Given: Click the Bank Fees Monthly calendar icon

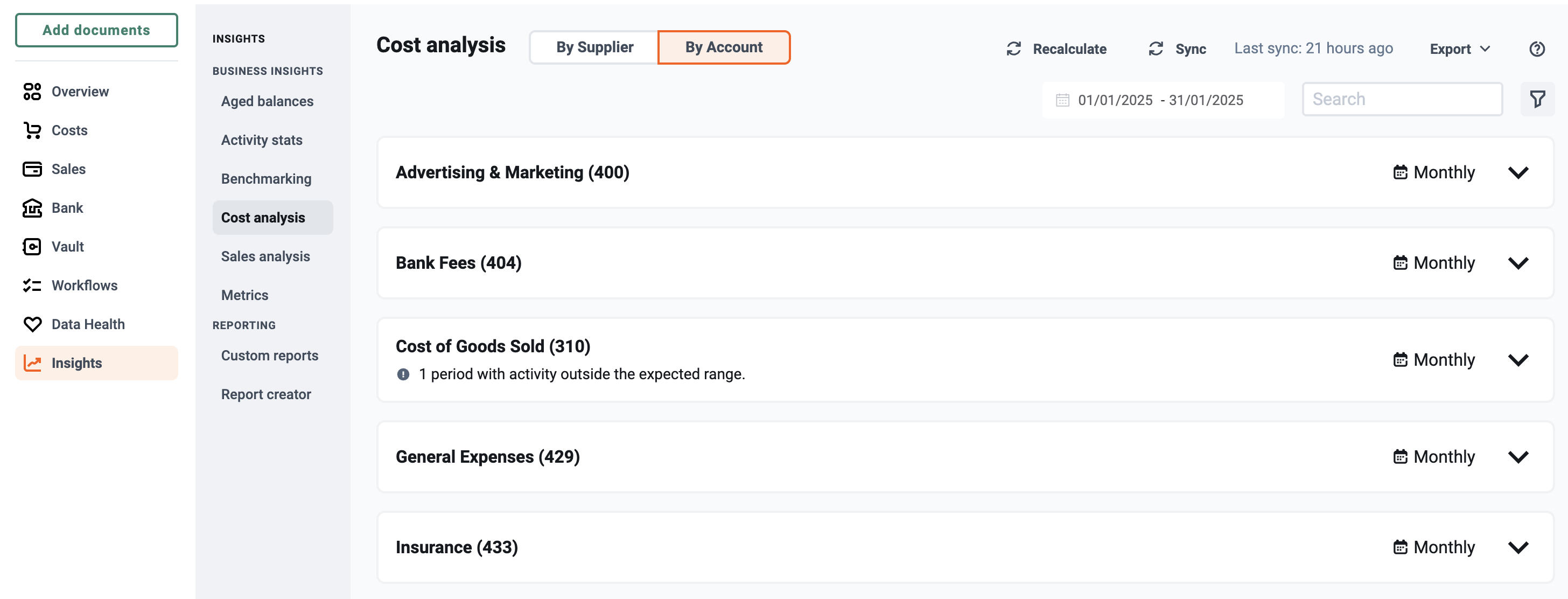Looking at the screenshot, I should pyautogui.click(x=1400, y=263).
